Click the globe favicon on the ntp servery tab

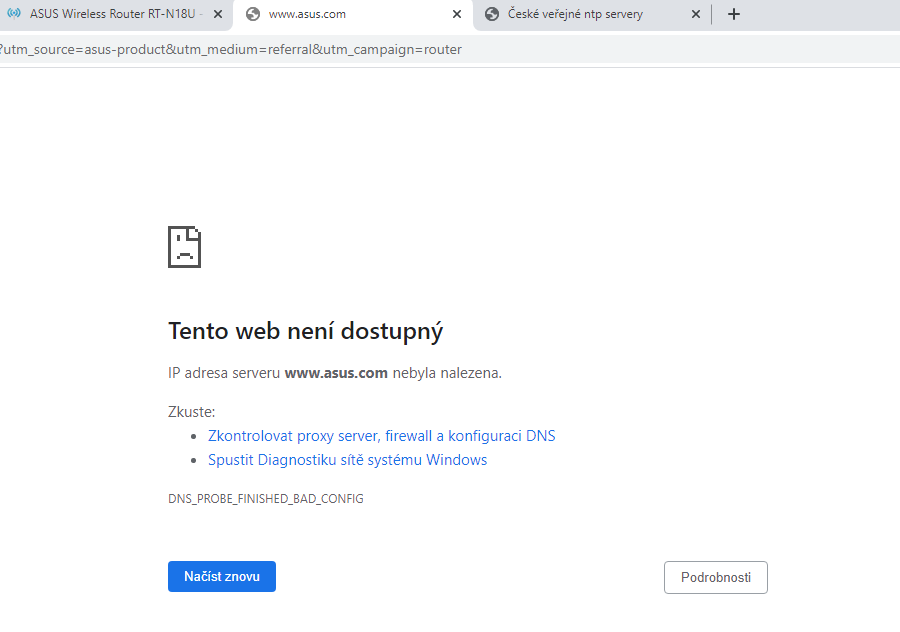click(492, 14)
